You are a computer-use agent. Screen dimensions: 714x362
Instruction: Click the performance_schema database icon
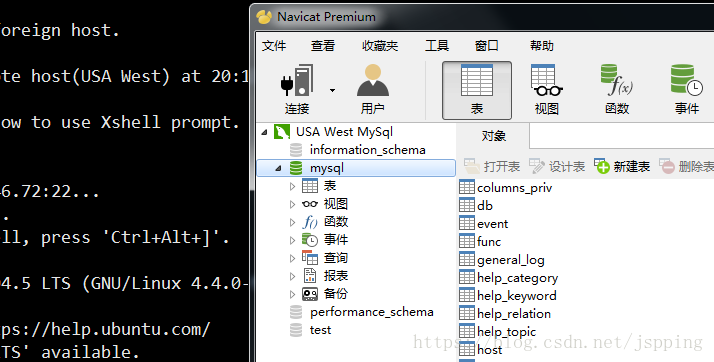tap(296, 312)
